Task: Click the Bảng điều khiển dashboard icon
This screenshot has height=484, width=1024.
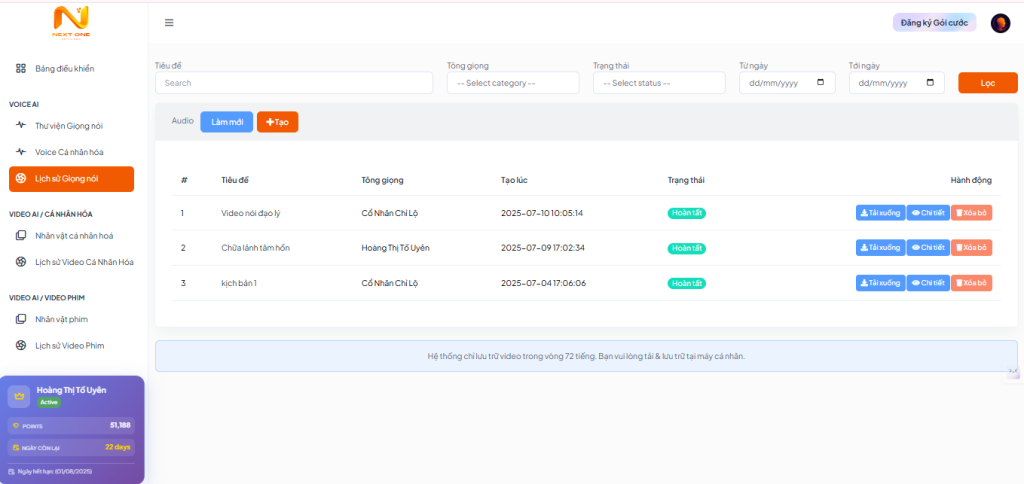Action: pos(21,68)
